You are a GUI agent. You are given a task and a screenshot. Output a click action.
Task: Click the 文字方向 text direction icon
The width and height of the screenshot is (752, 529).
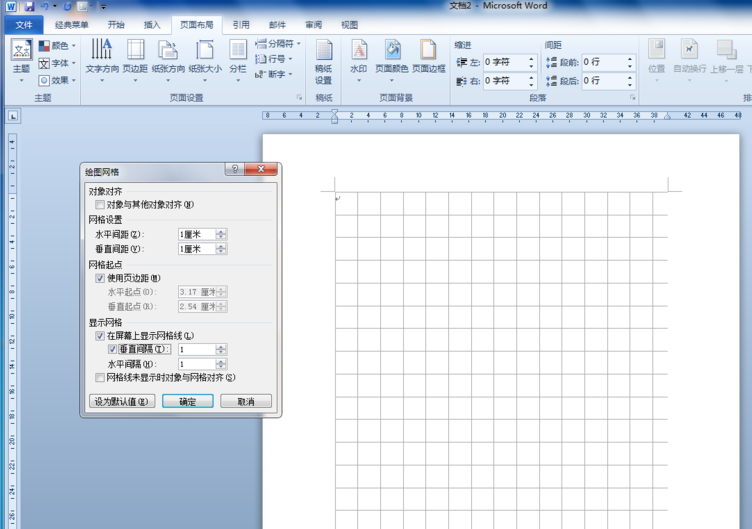pos(101,50)
